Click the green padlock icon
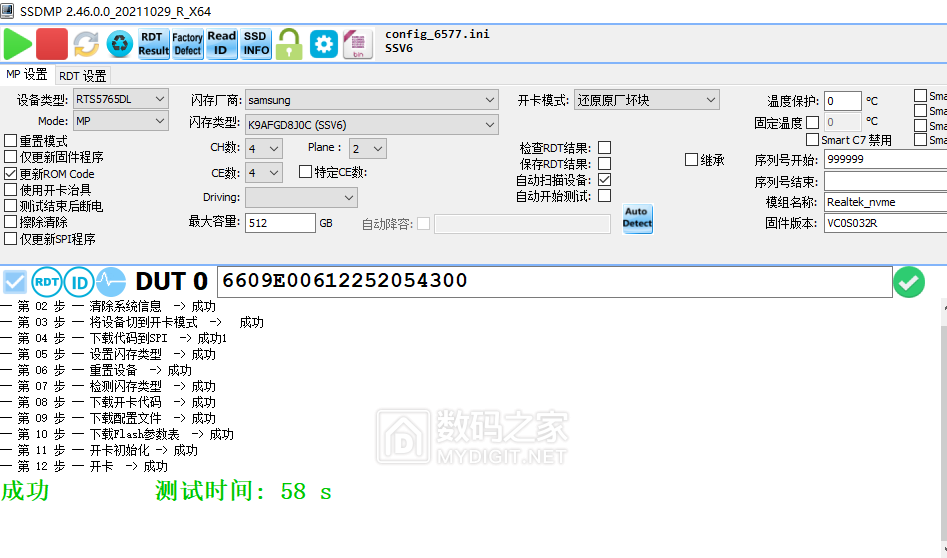947x558 pixels. pyautogui.click(x=290, y=43)
